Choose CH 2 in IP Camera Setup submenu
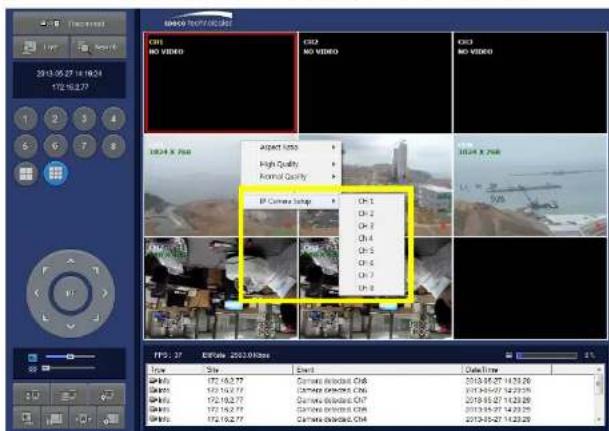 (x=372, y=214)
